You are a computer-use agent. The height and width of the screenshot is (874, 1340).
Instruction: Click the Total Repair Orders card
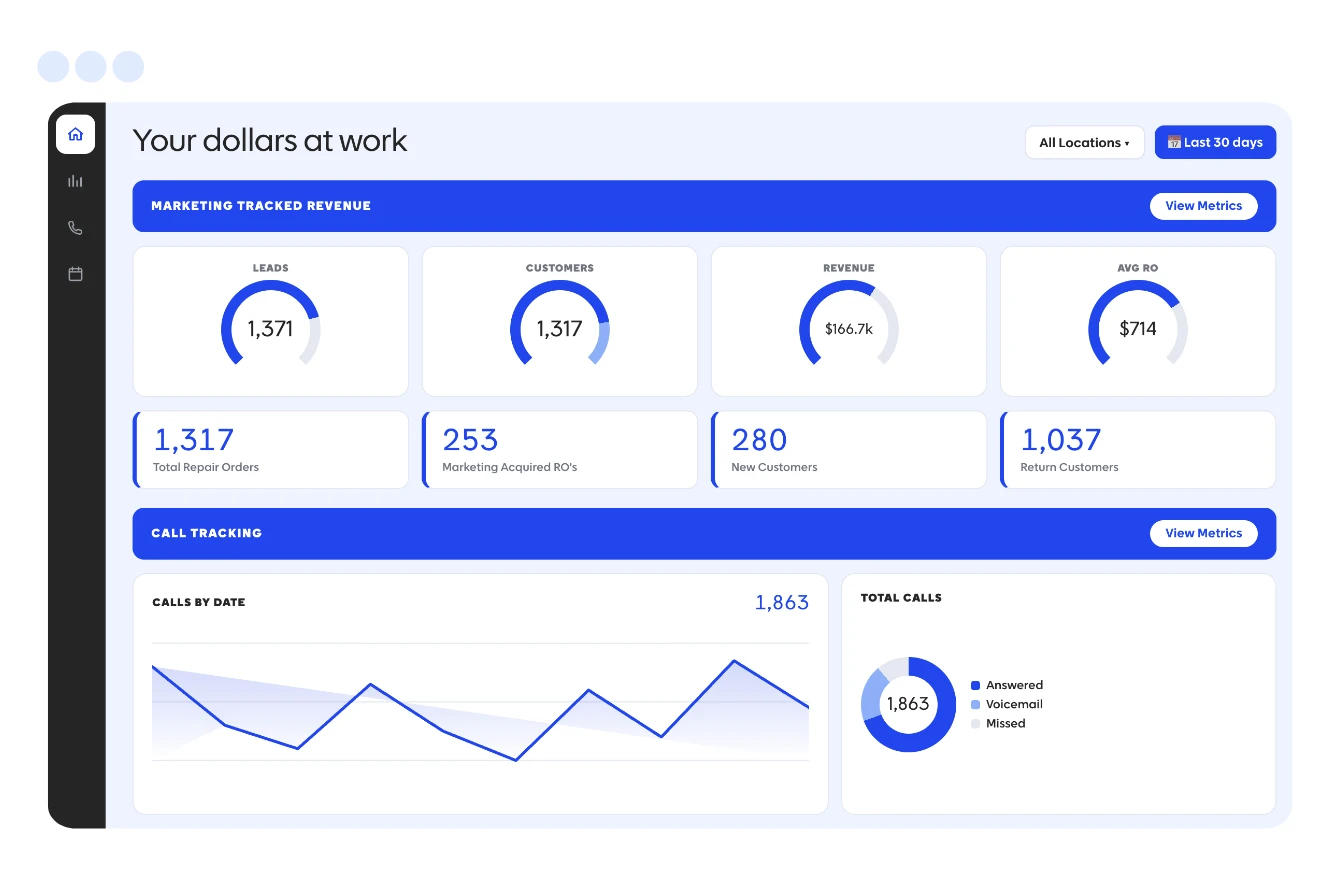point(270,449)
